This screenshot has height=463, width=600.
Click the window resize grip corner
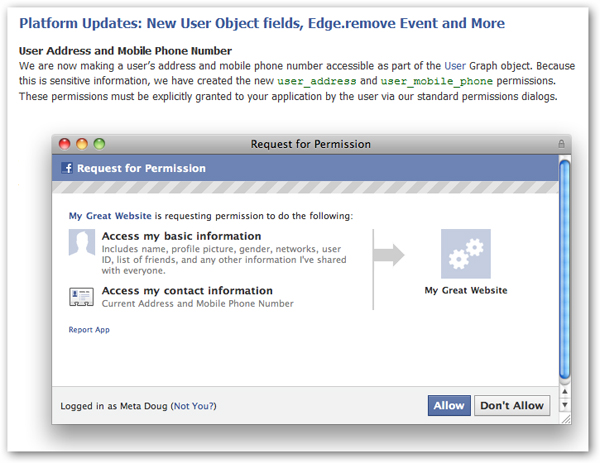[x=566, y=419]
